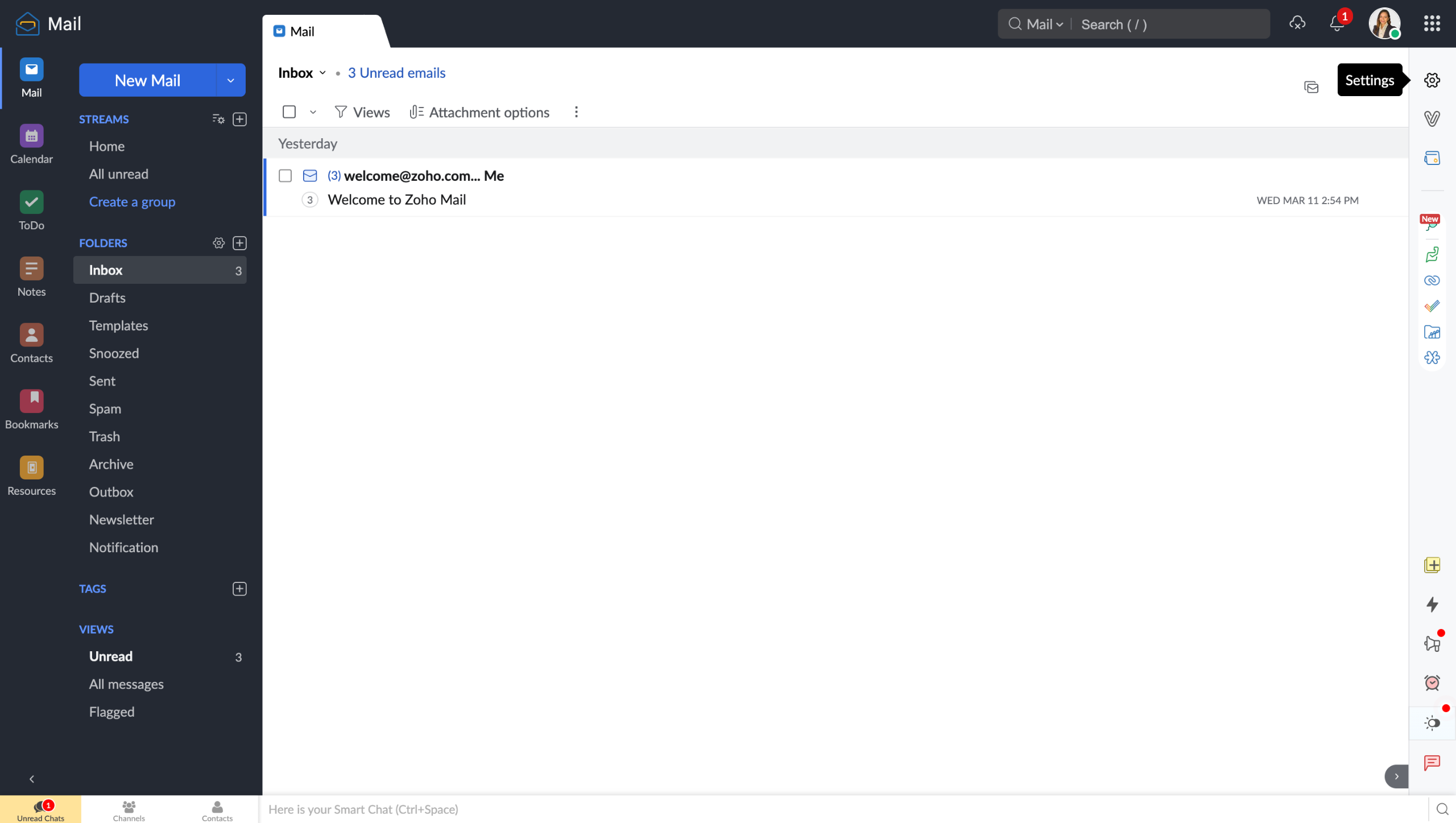Expand the New Mail dropdown arrow
This screenshot has height=823, width=1456.
click(230, 80)
